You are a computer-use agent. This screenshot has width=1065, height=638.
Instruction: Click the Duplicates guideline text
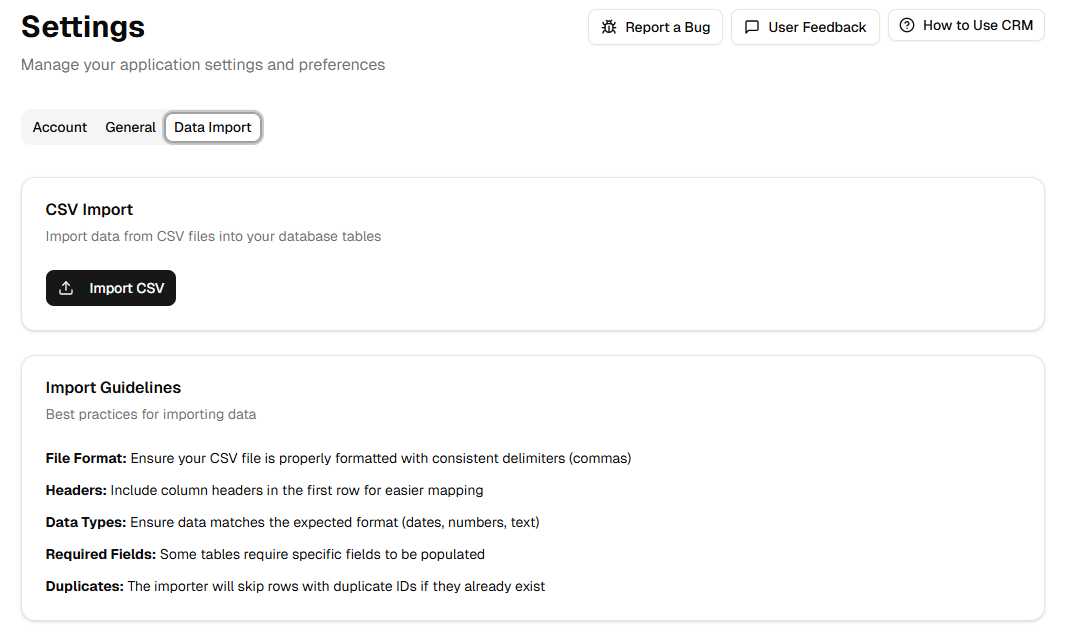295,587
